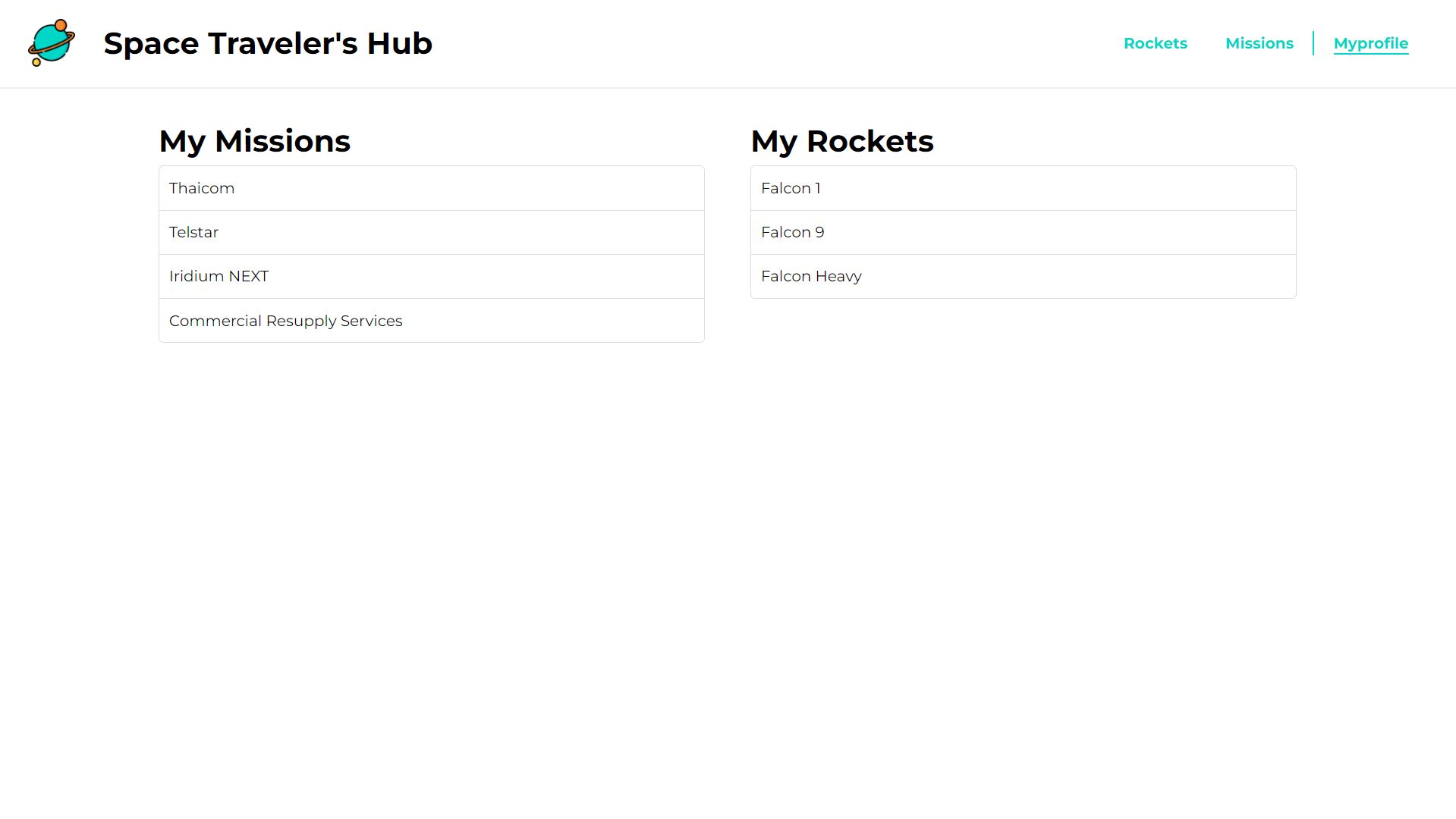Click the underline below Myprofile
Image resolution: width=1456 pixels, height=819 pixels.
pyautogui.click(x=1370, y=55)
